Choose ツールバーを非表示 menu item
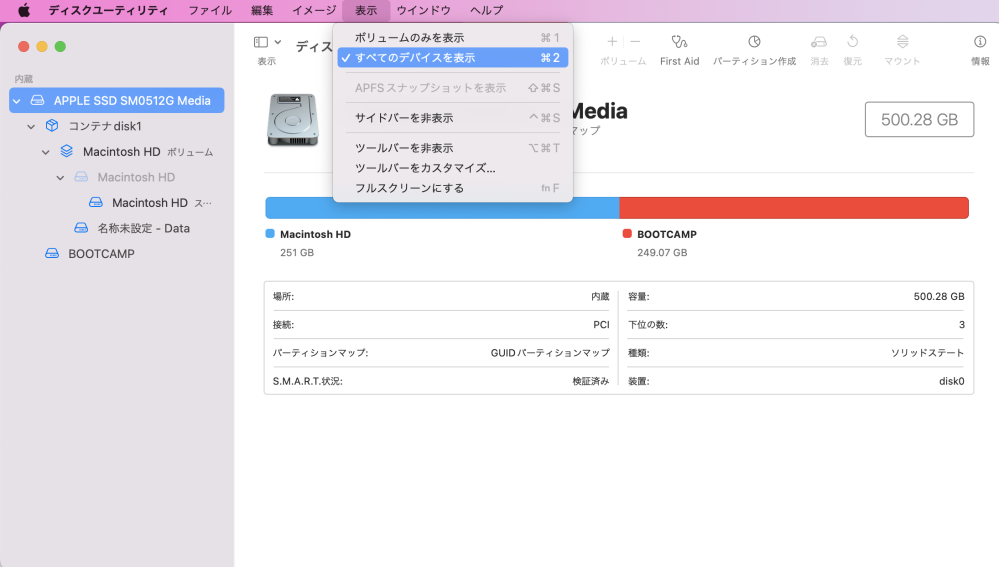This screenshot has height=567, width=999. (x=452, y=148)
